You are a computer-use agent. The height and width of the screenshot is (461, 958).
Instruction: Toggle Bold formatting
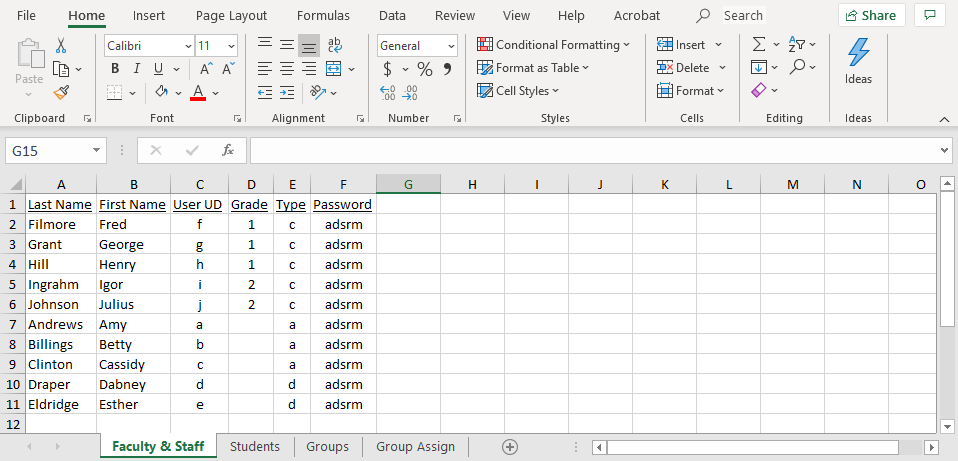click(x=115, y=69)
